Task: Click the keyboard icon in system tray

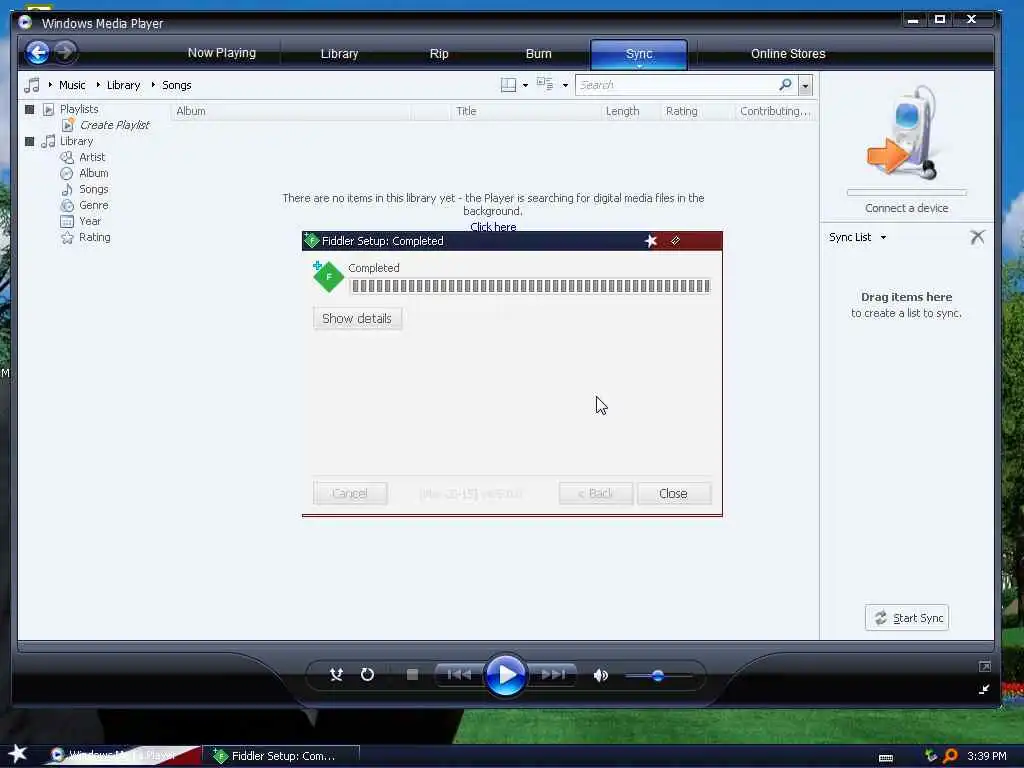Action: click(886, 758)
